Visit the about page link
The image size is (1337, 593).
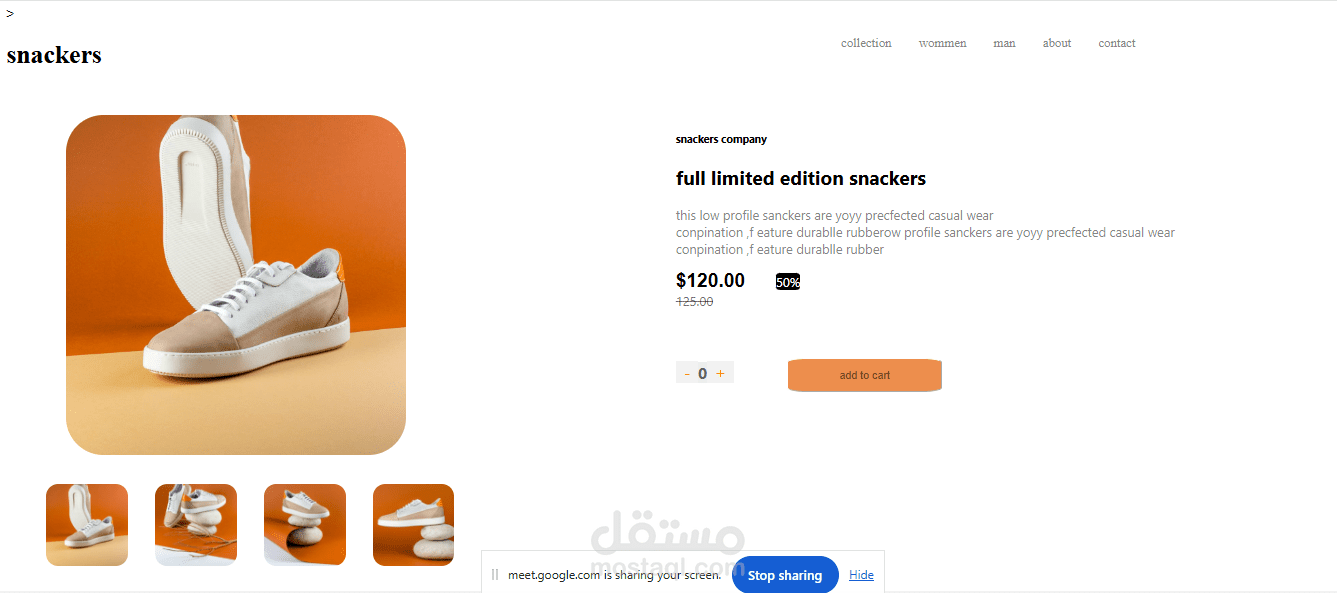1057,43
